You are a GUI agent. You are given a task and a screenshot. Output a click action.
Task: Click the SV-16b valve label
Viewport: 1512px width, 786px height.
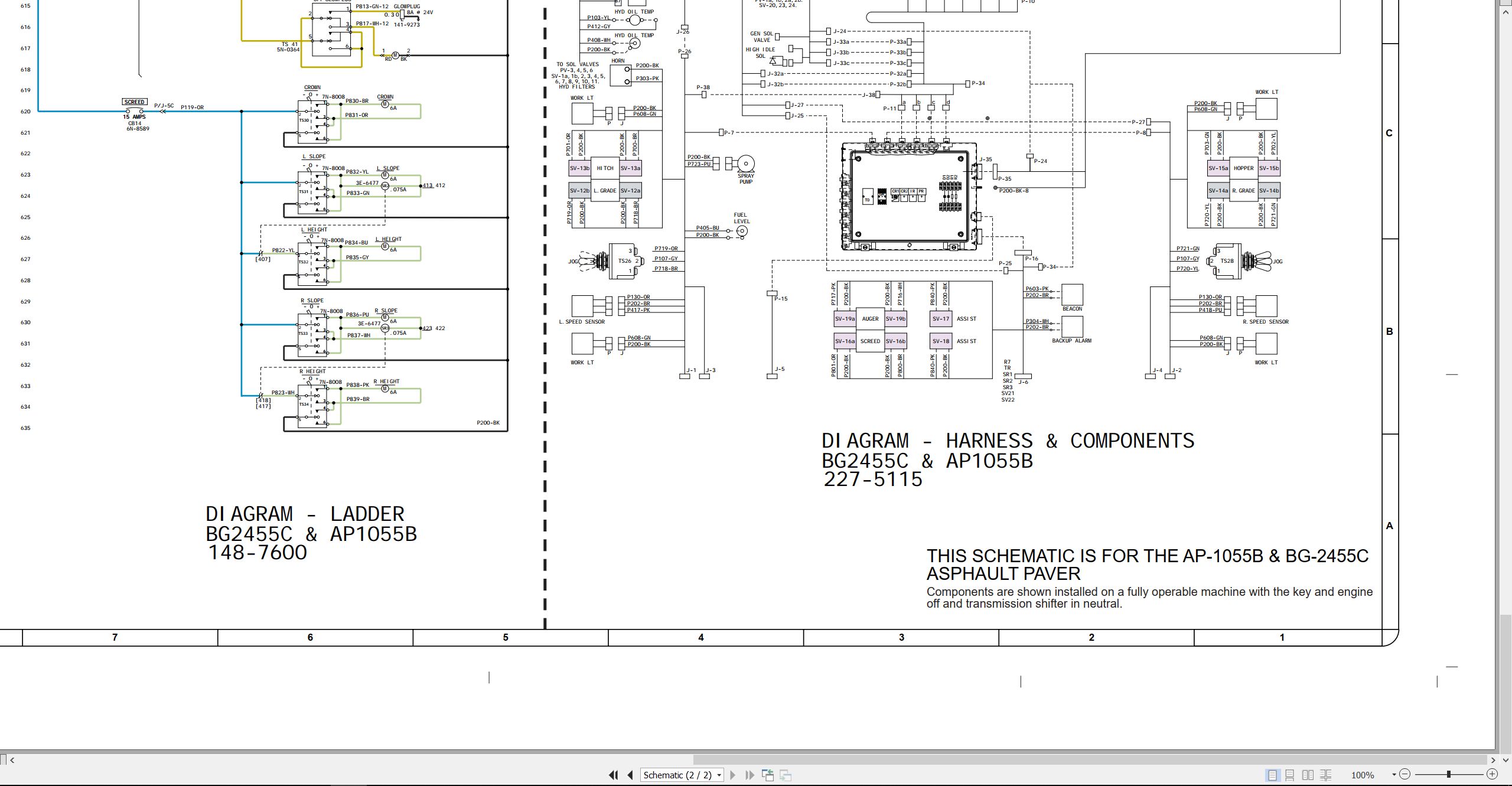pyautogui.click(x=895, y=341)
